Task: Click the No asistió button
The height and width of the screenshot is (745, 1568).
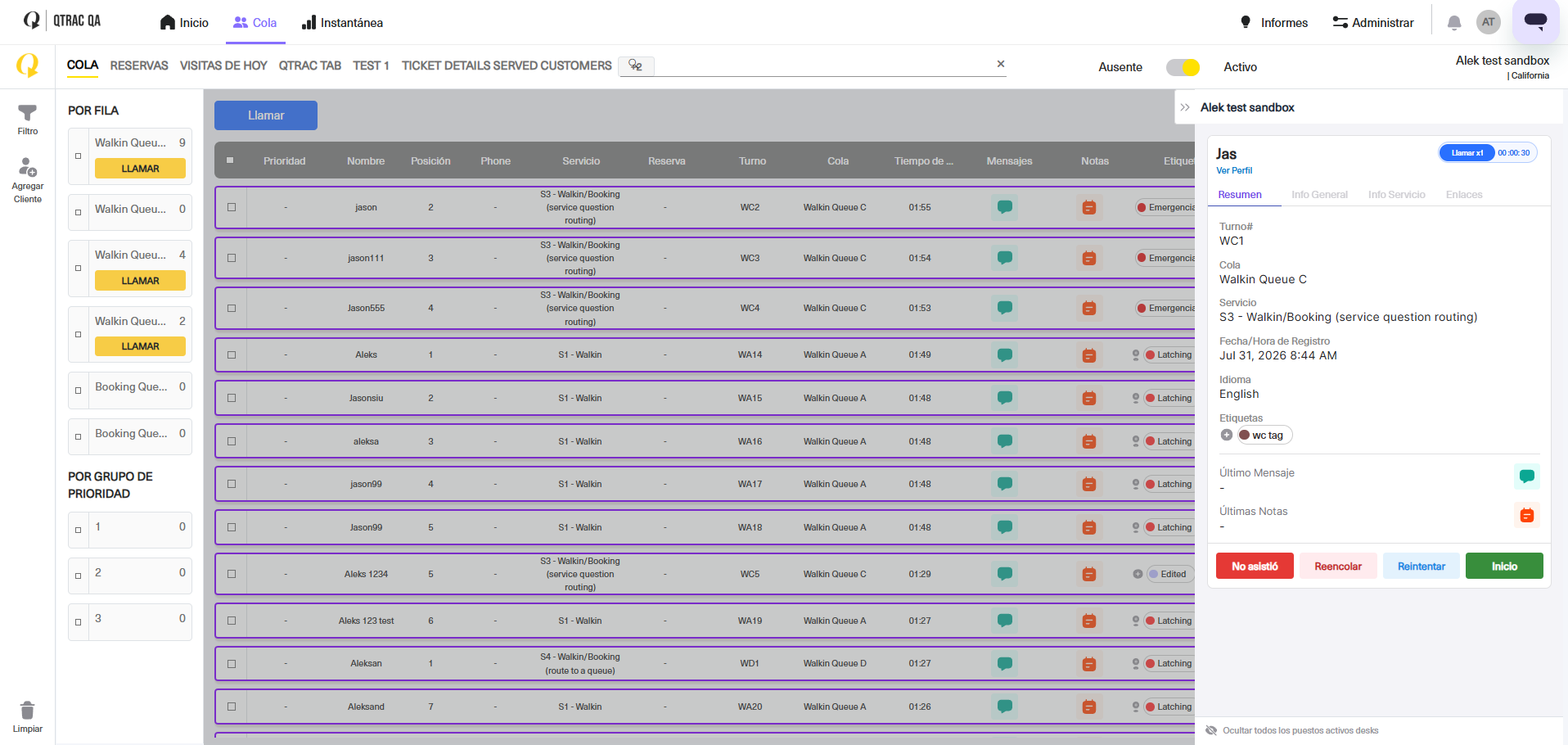Action: point(1255,566)
